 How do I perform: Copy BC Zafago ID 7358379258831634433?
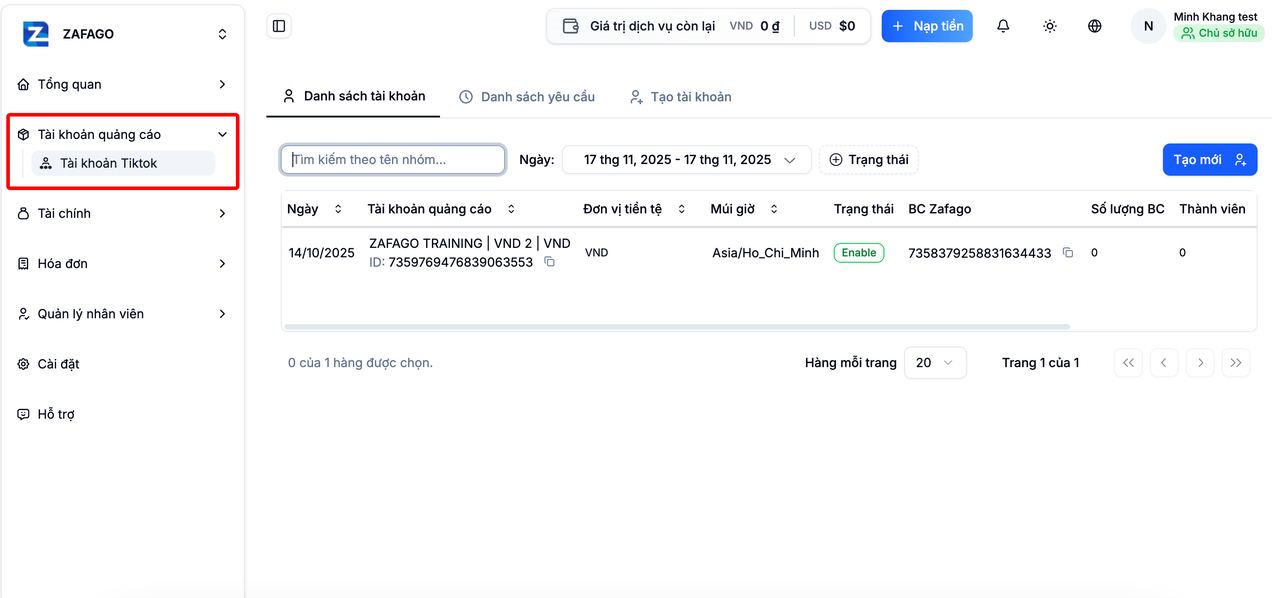1068,253
